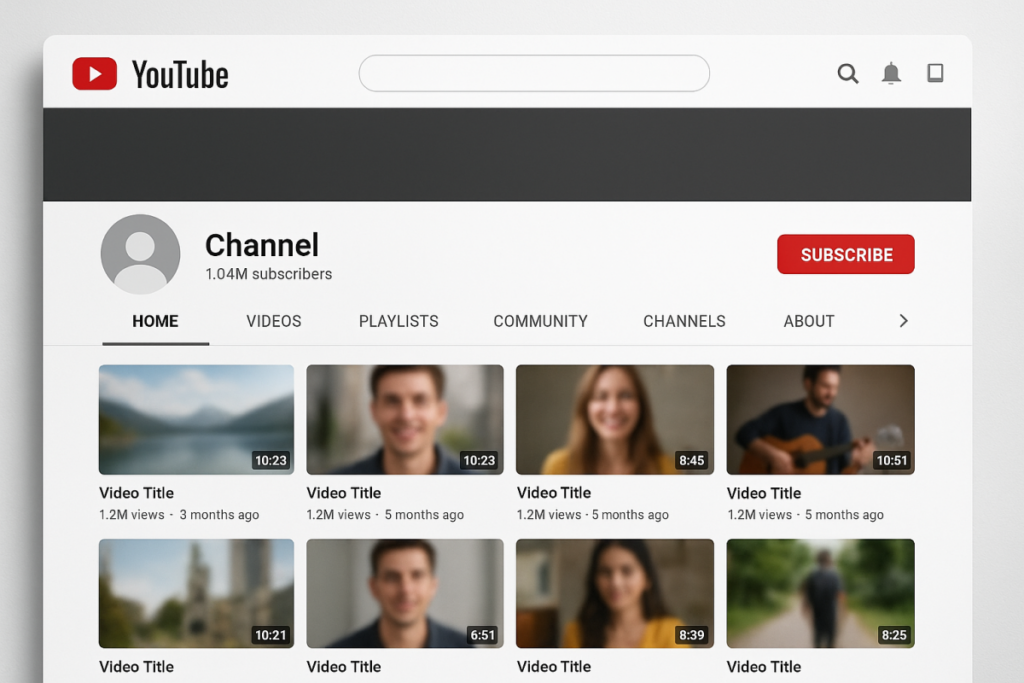1024x683 pixels.
Task: Click Video Title under the castle thumbnail
Action: (136, 667)
